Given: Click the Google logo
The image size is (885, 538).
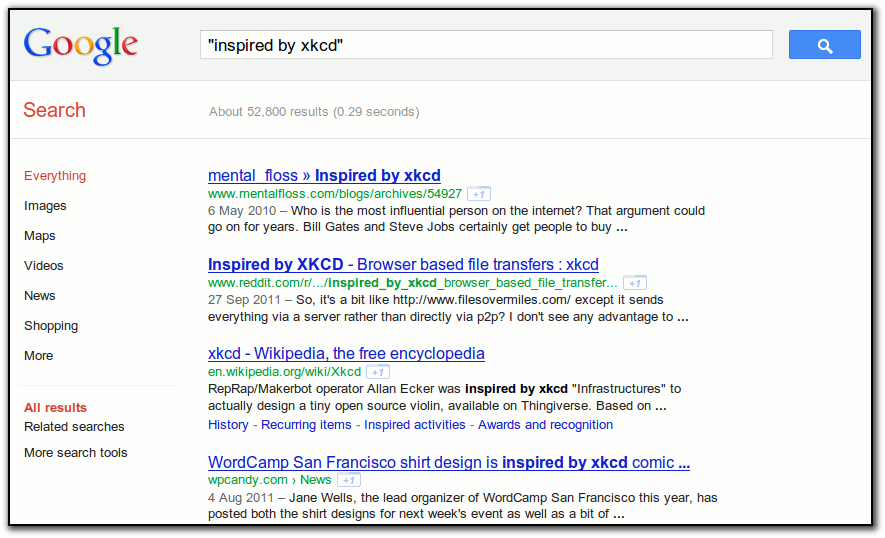Looking at the screenshot, I should pos(81,45).
